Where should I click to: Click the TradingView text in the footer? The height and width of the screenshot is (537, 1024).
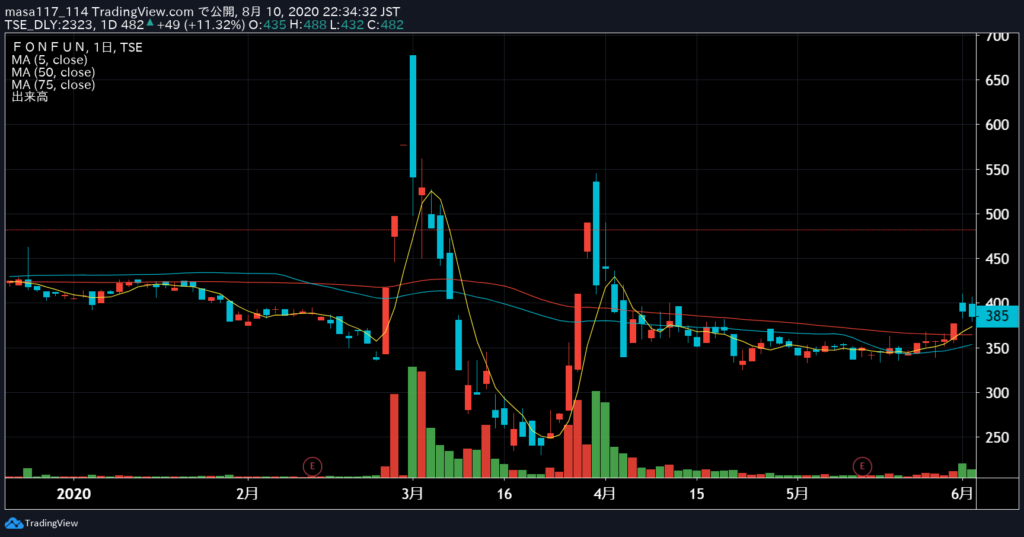52,523
